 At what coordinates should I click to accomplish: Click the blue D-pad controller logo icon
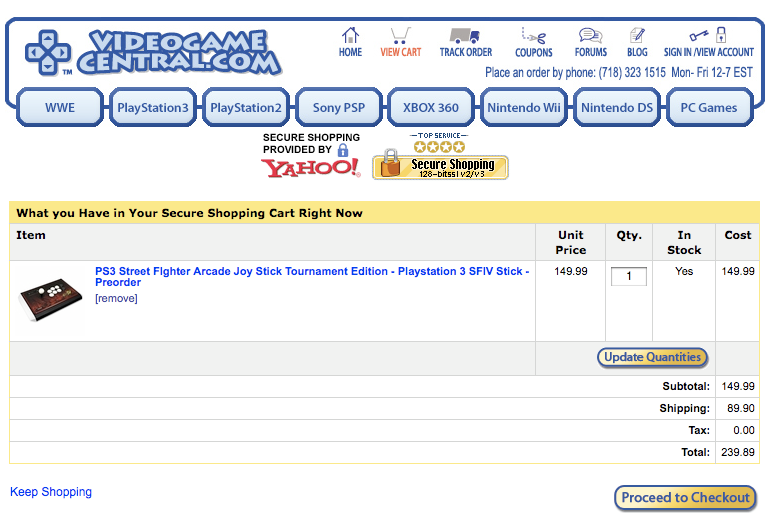tap(48, 53)
